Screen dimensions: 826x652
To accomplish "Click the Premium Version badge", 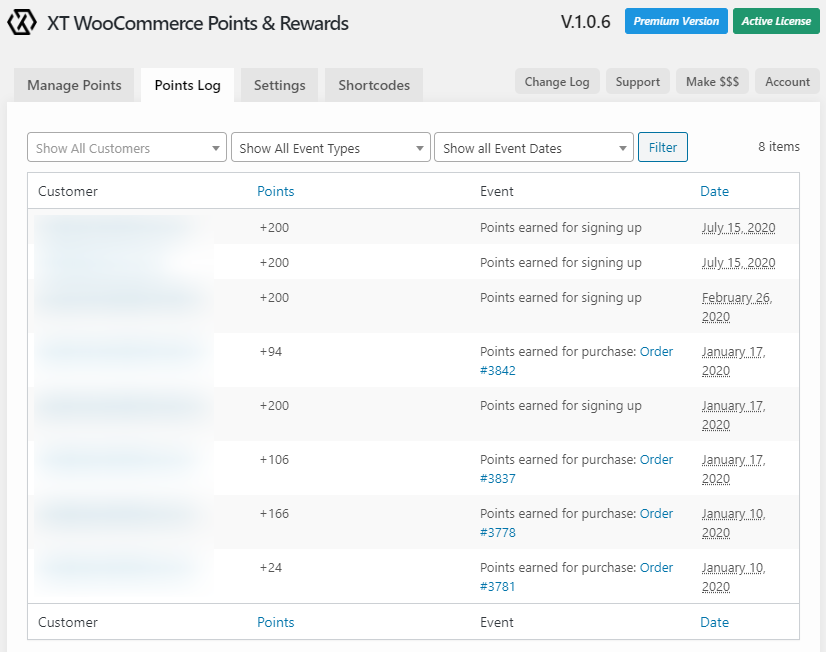I will 676,21.
